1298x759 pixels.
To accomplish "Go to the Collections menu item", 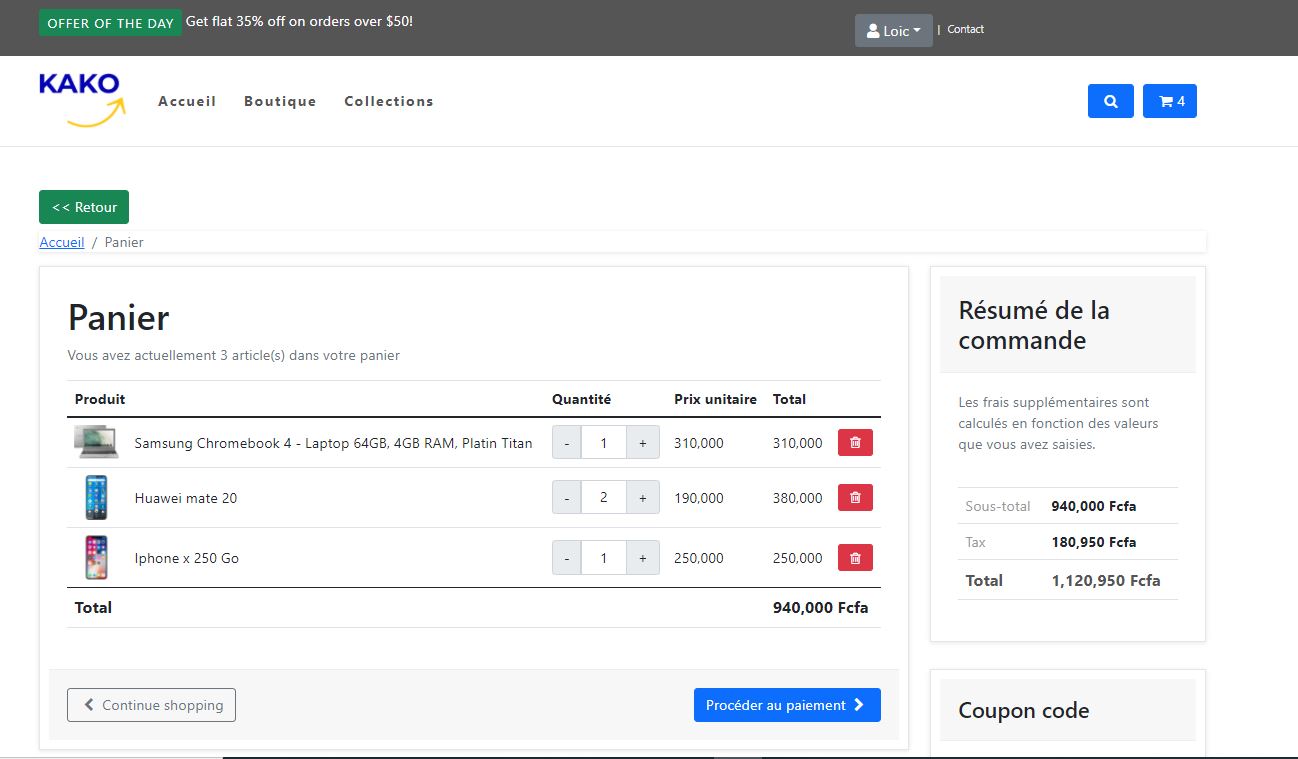I will click(x=389, y=101).
